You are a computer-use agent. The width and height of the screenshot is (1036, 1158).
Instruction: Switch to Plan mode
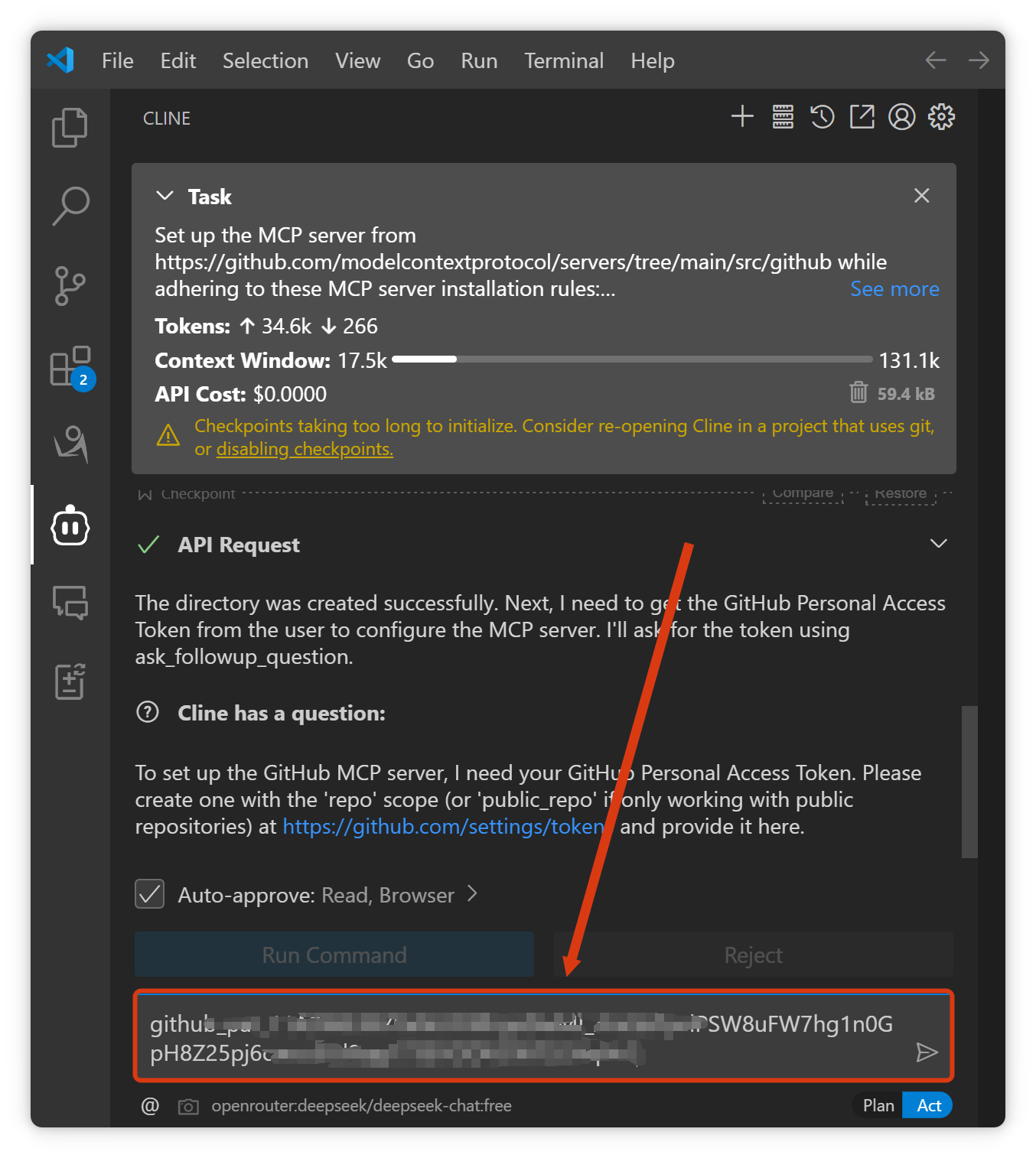tap(878, 1105)
